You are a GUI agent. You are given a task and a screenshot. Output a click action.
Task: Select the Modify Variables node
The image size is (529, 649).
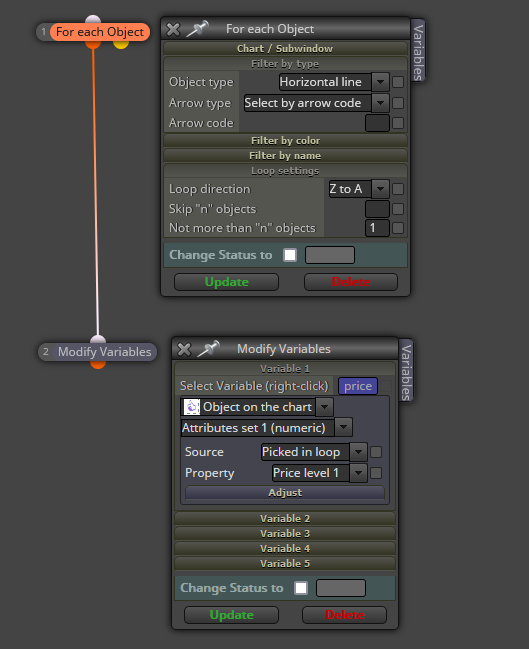[x=104, y=352]
